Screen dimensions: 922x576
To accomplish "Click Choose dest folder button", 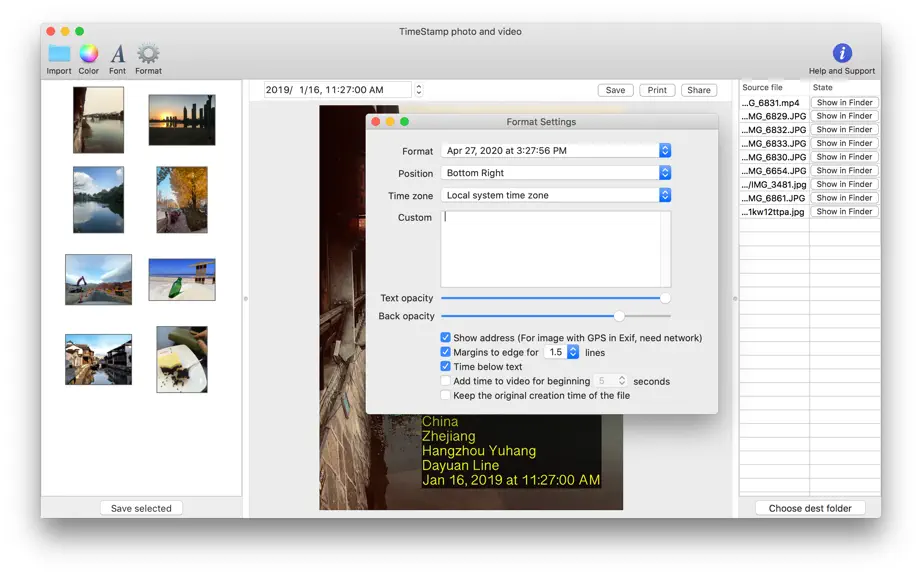I will [810, 508].
